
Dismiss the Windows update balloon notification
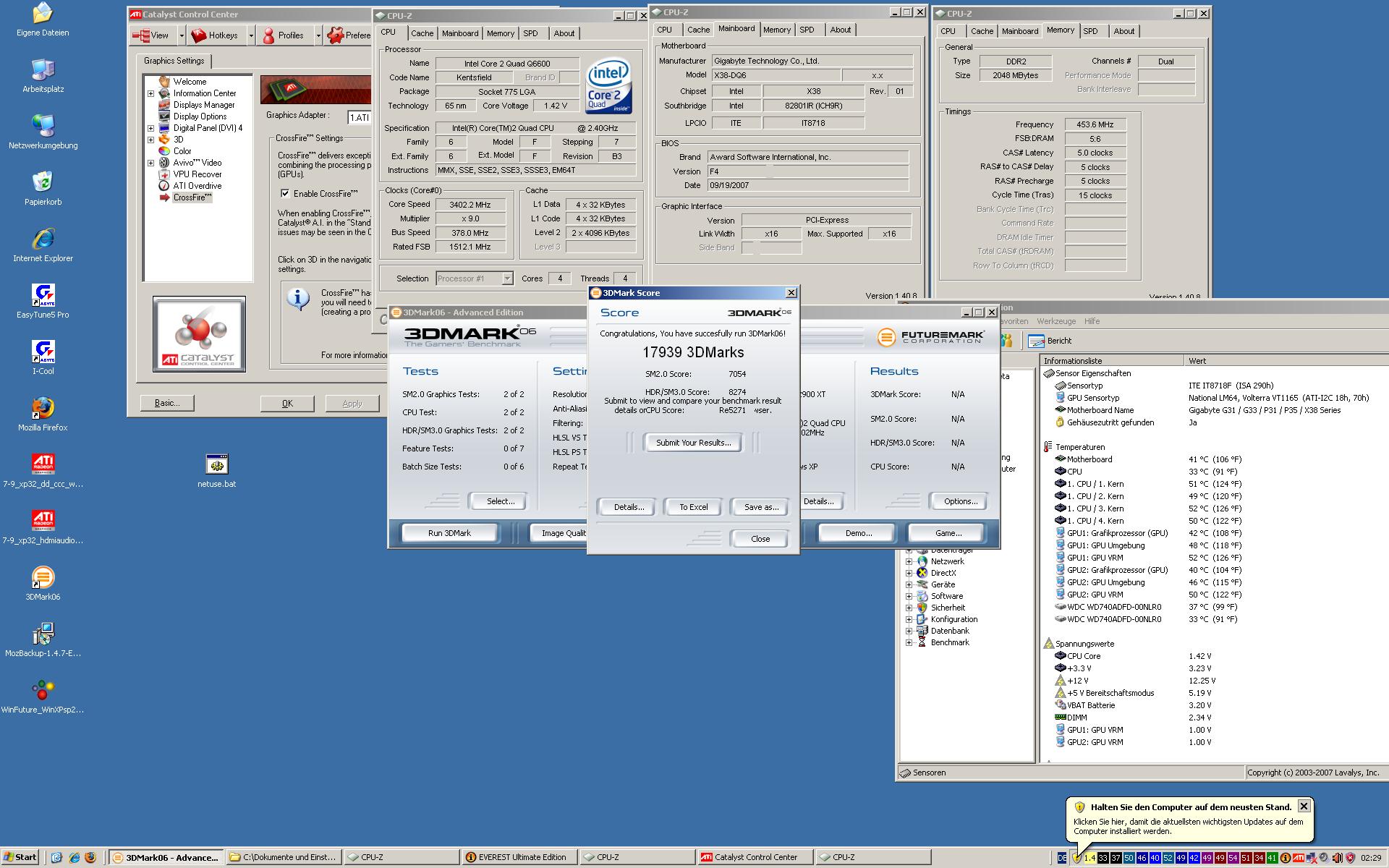point(1304,806)
